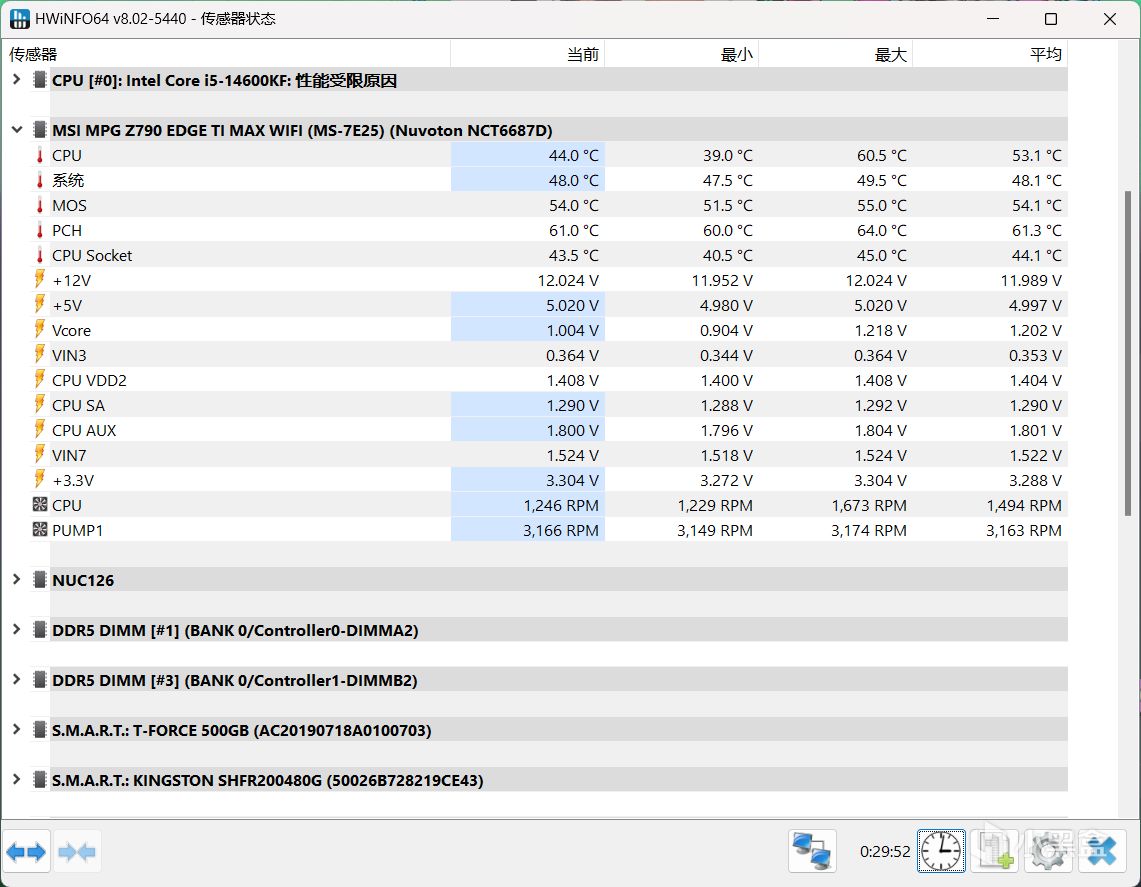Click lightning icon beside the VIN7 row
Image resolution: width=1141 pixels, height=887 pixels.
pyautogui.click(x=40, y=454)
